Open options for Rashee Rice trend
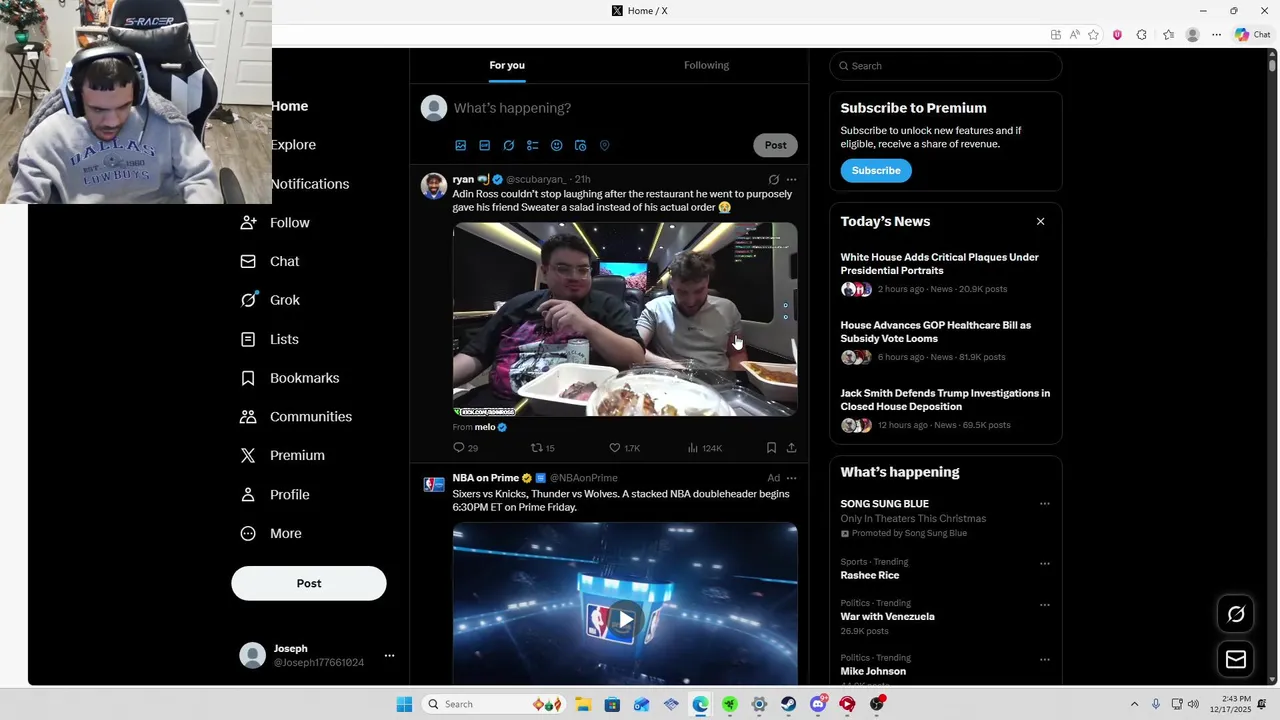The height and width of the screenshot is (720, 1280). point(1044,563)
